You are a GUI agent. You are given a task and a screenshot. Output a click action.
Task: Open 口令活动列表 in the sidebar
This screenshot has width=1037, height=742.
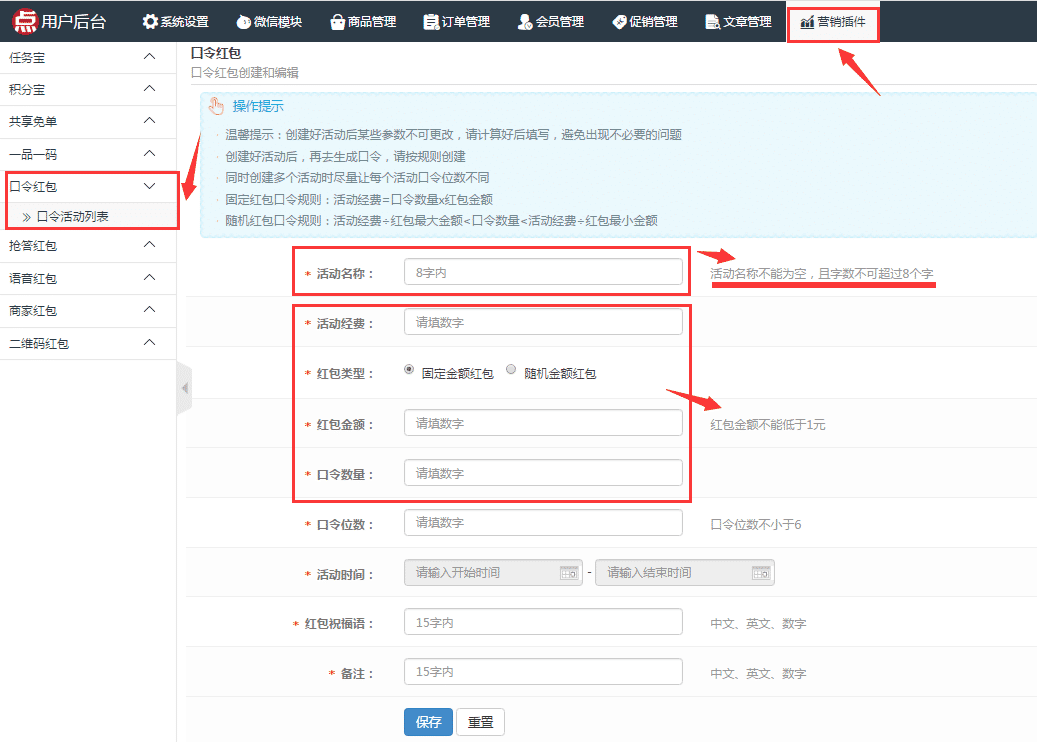[x=72, y=216]
